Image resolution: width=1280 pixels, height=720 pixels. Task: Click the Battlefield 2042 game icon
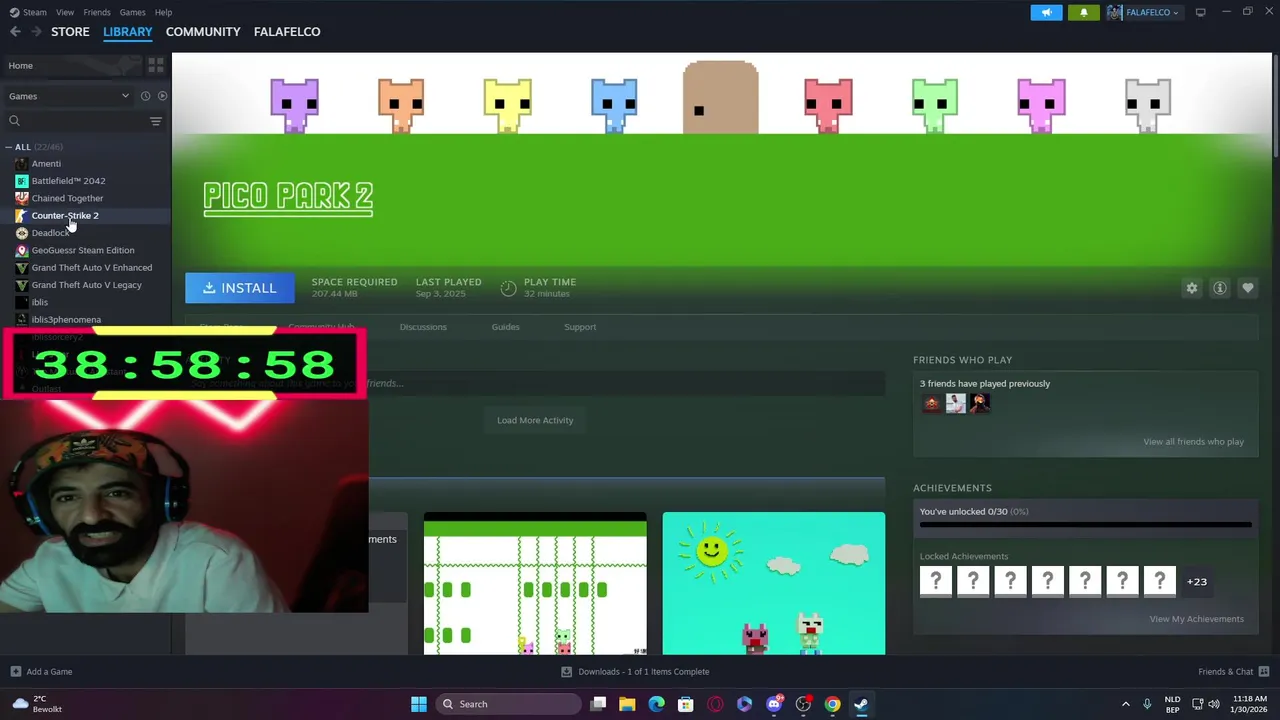pos(22,181)
